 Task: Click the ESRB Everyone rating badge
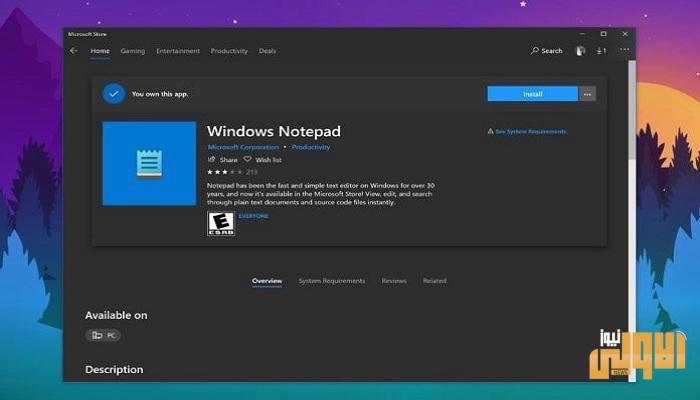tap(220, 223)
